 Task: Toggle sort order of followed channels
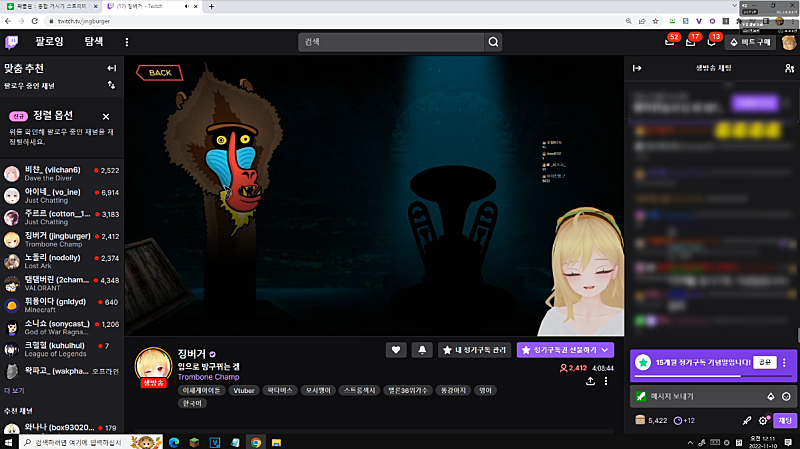[x=112, y=86]
